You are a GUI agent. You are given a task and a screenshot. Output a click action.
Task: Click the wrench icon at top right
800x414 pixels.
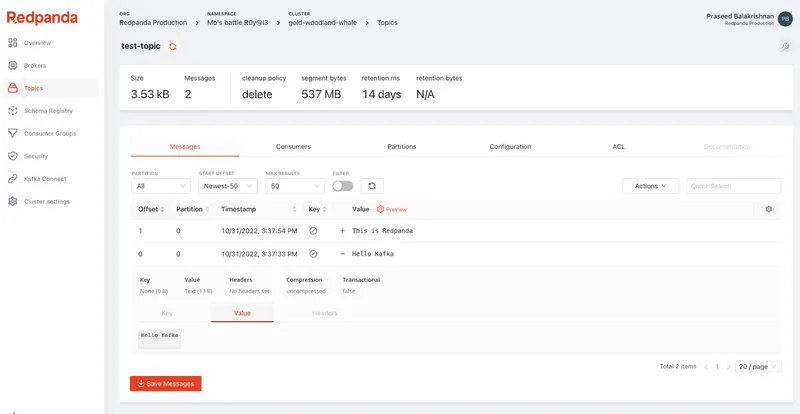785,46
